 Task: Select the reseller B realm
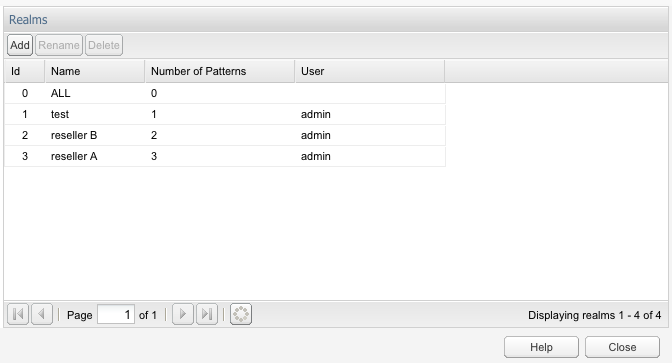tap(225, 135)
